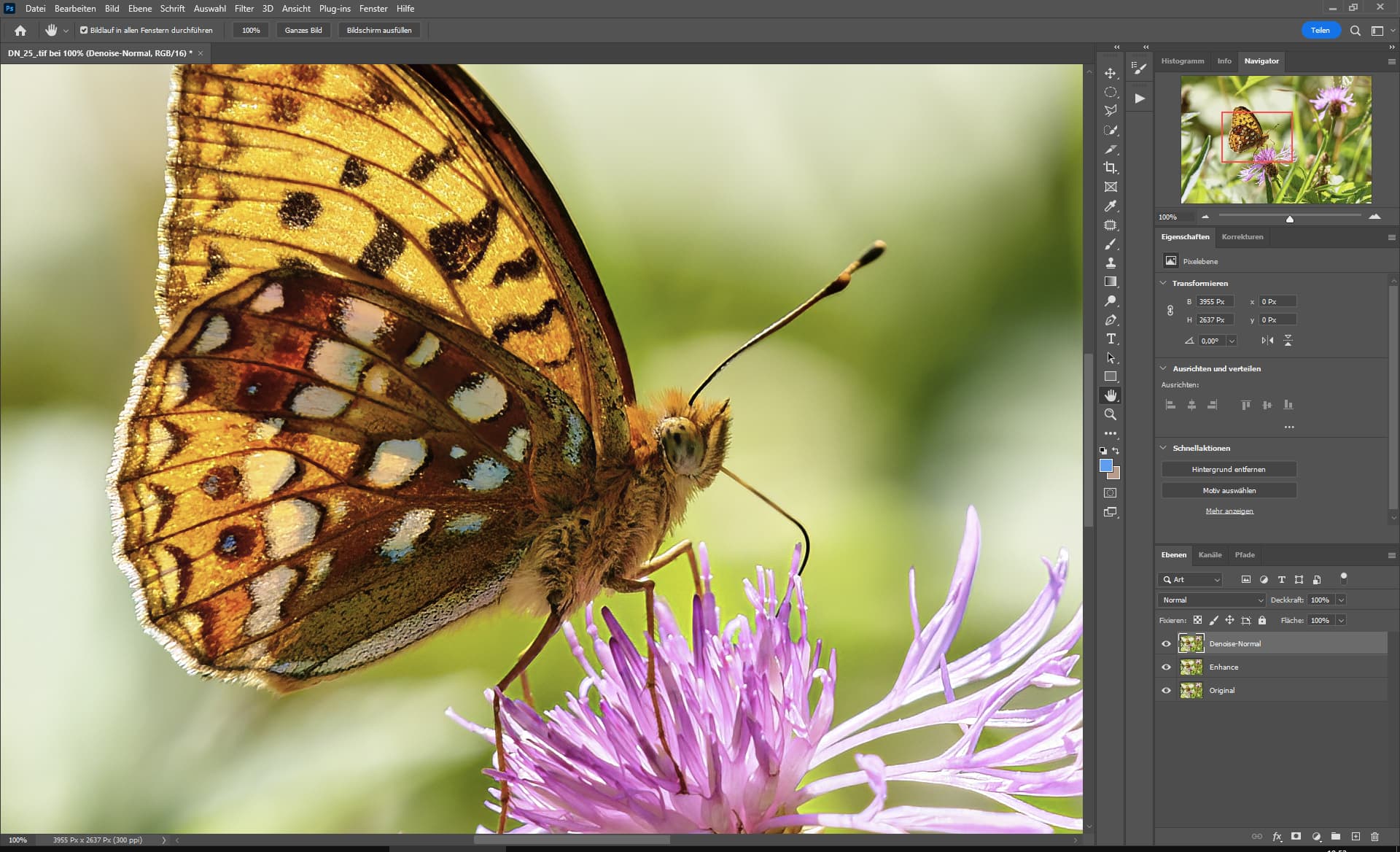The width and height of the screenshot is (1400, 852).
Task: Click the foreground color swatch
Action: pyautogui.click(x=1105, y=466)
